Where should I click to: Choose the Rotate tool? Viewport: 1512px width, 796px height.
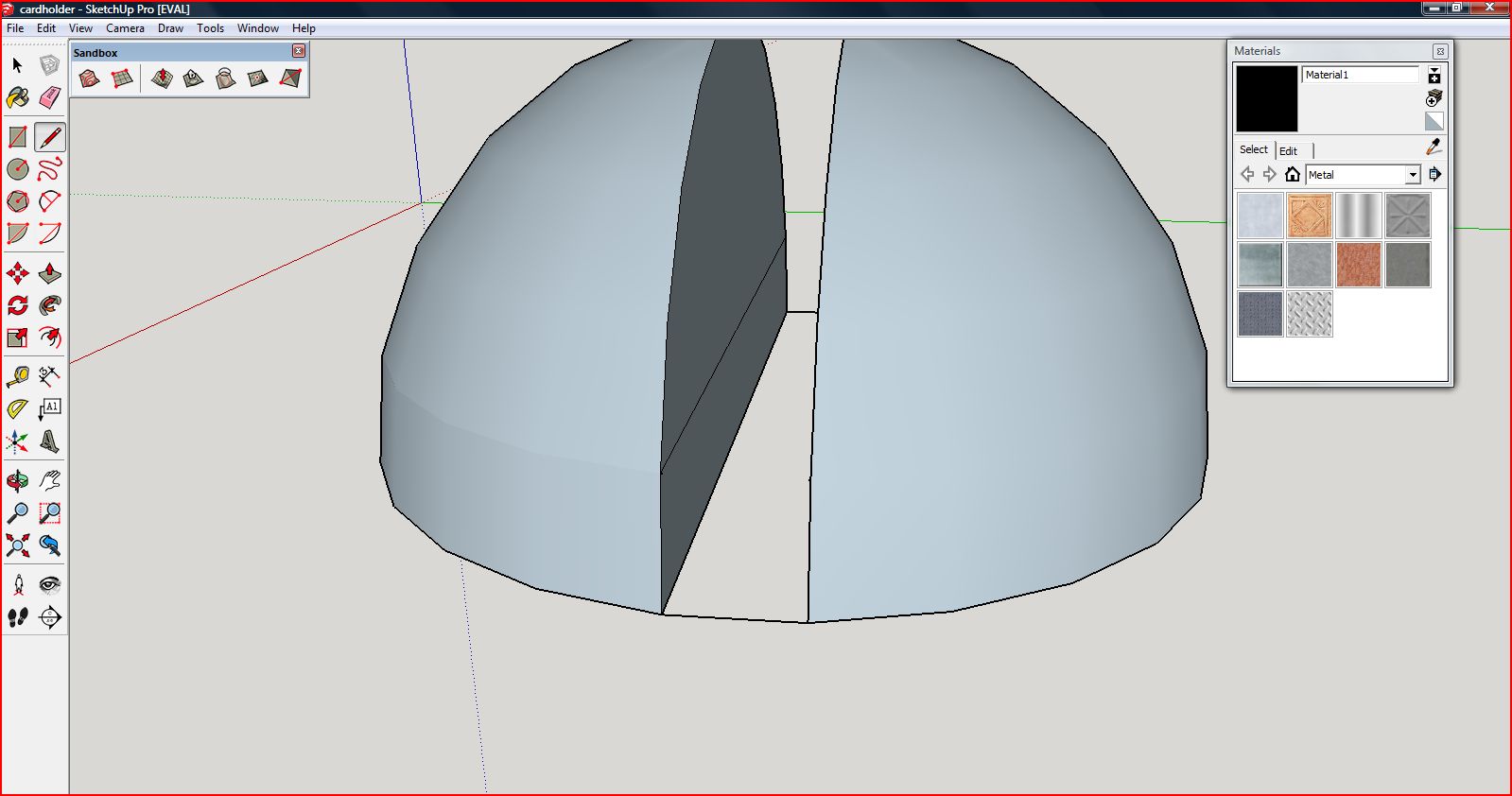click(x=18, y=305)
